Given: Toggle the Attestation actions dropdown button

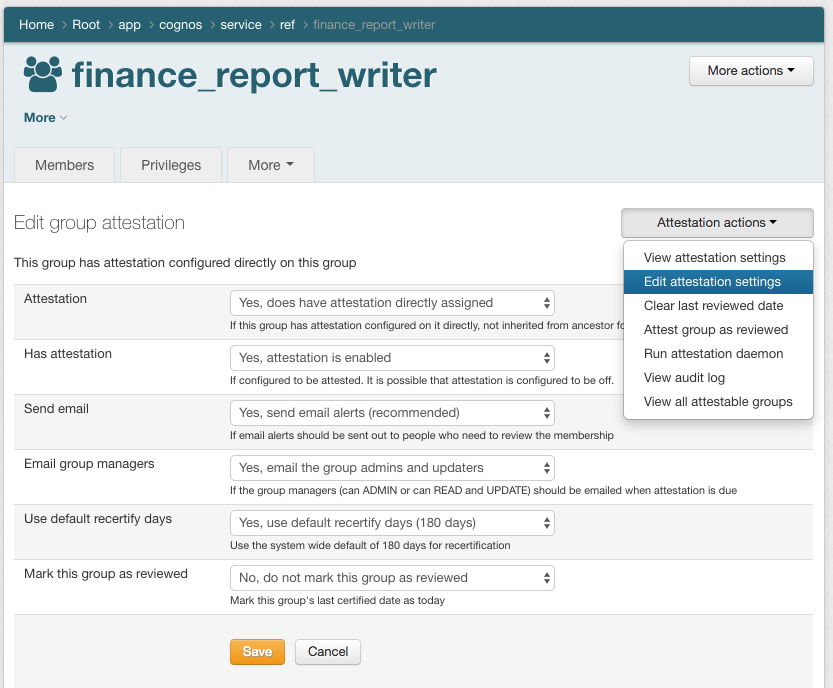Looking at the screenshot, I should click(716, 223).
